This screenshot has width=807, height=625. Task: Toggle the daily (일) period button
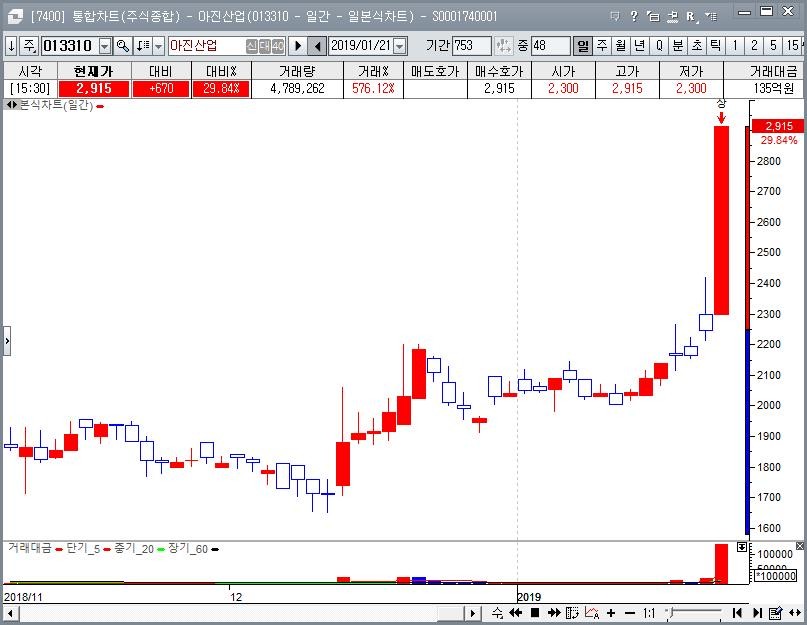583,46
